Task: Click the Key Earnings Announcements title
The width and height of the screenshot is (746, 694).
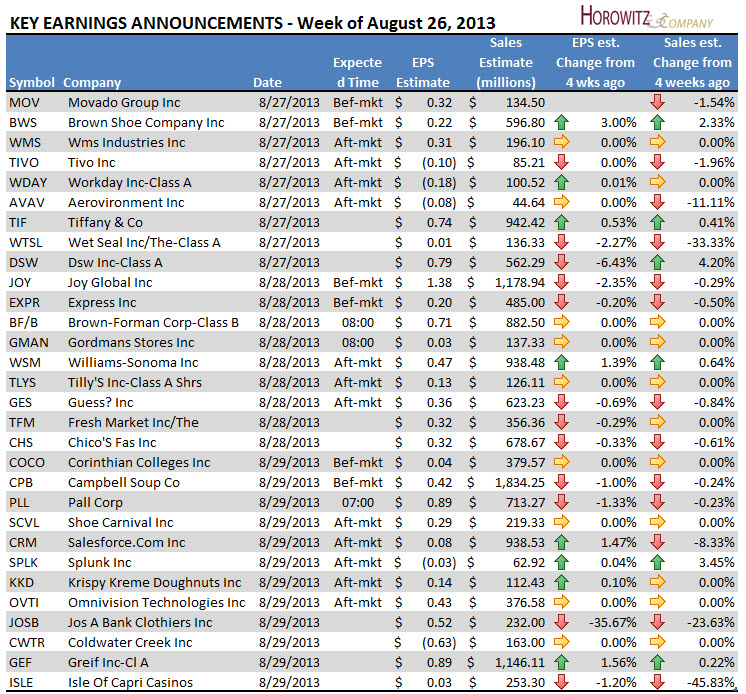Action: [253, 23]
